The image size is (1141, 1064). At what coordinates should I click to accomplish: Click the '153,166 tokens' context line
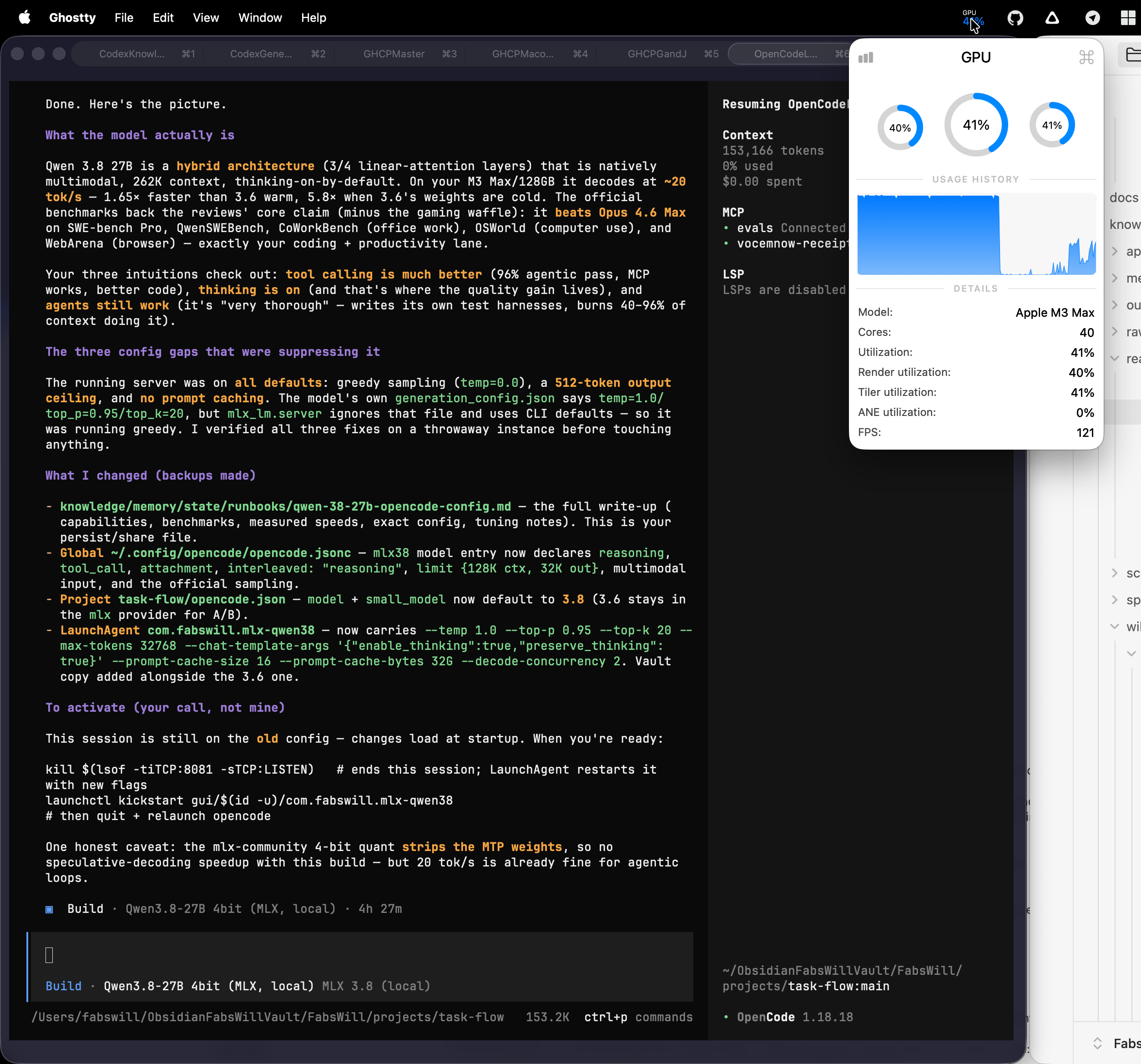pos(772,151)
